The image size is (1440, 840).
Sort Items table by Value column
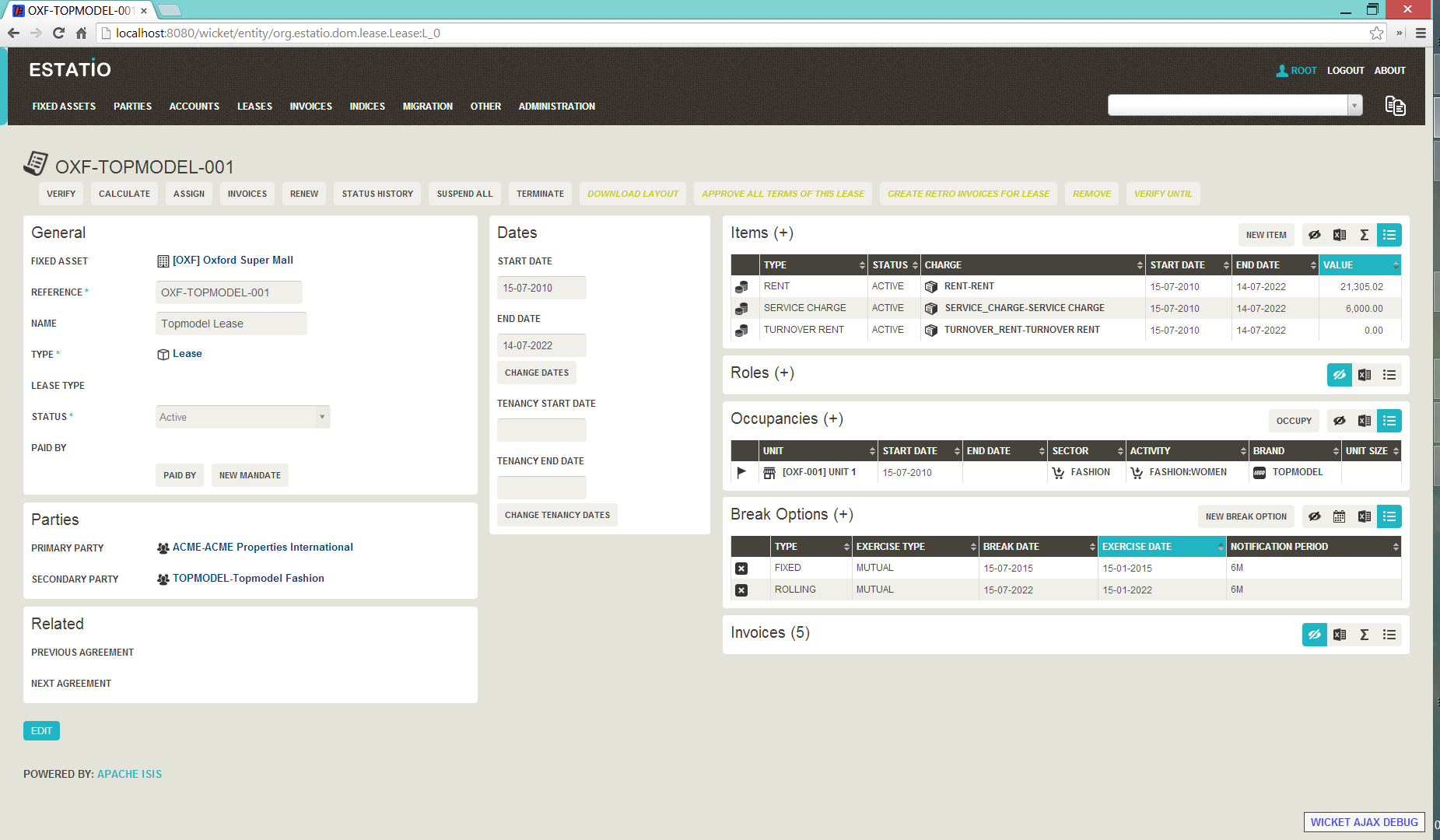[1359, 265]
